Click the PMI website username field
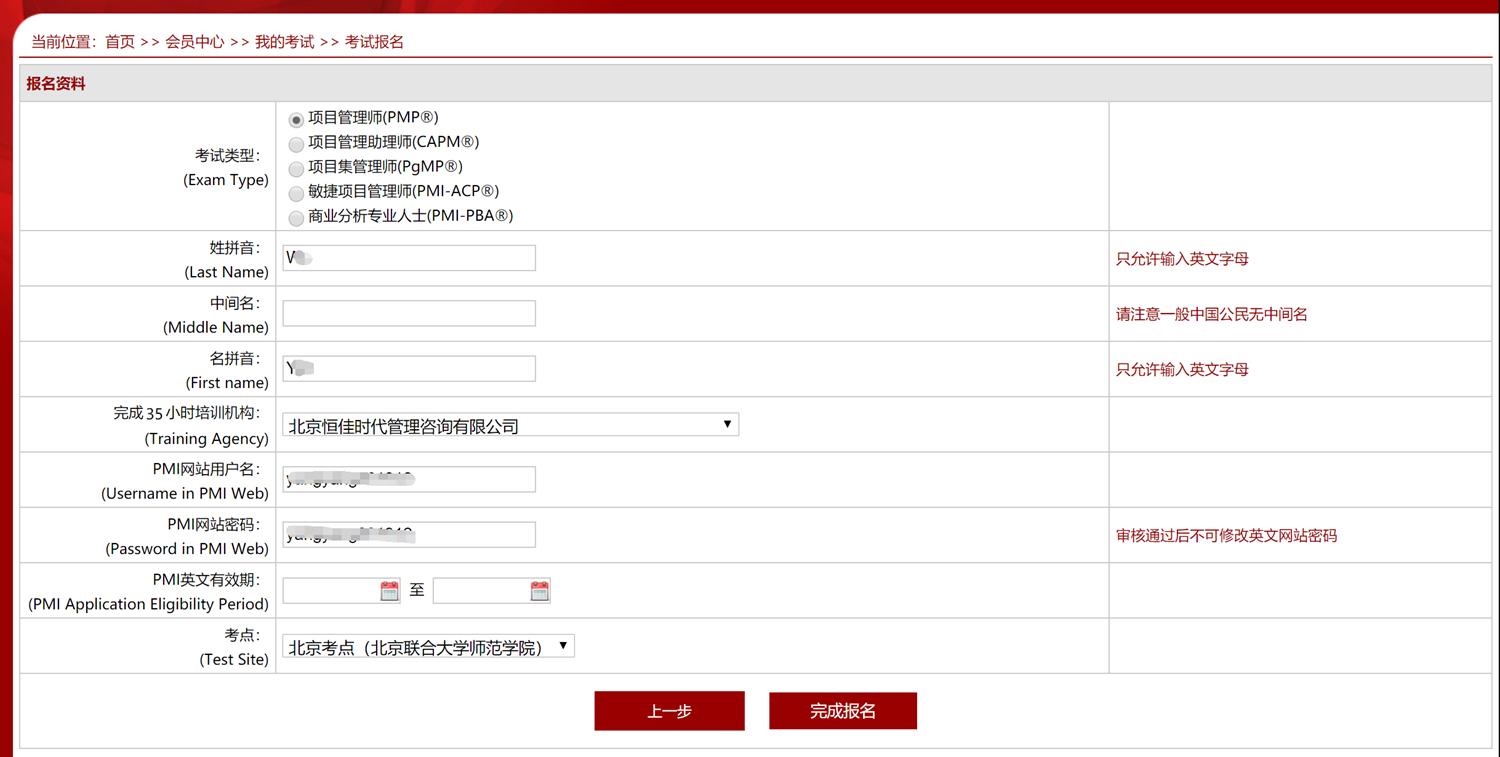Viewport: 1500px width, 757px height. point(408,479)
